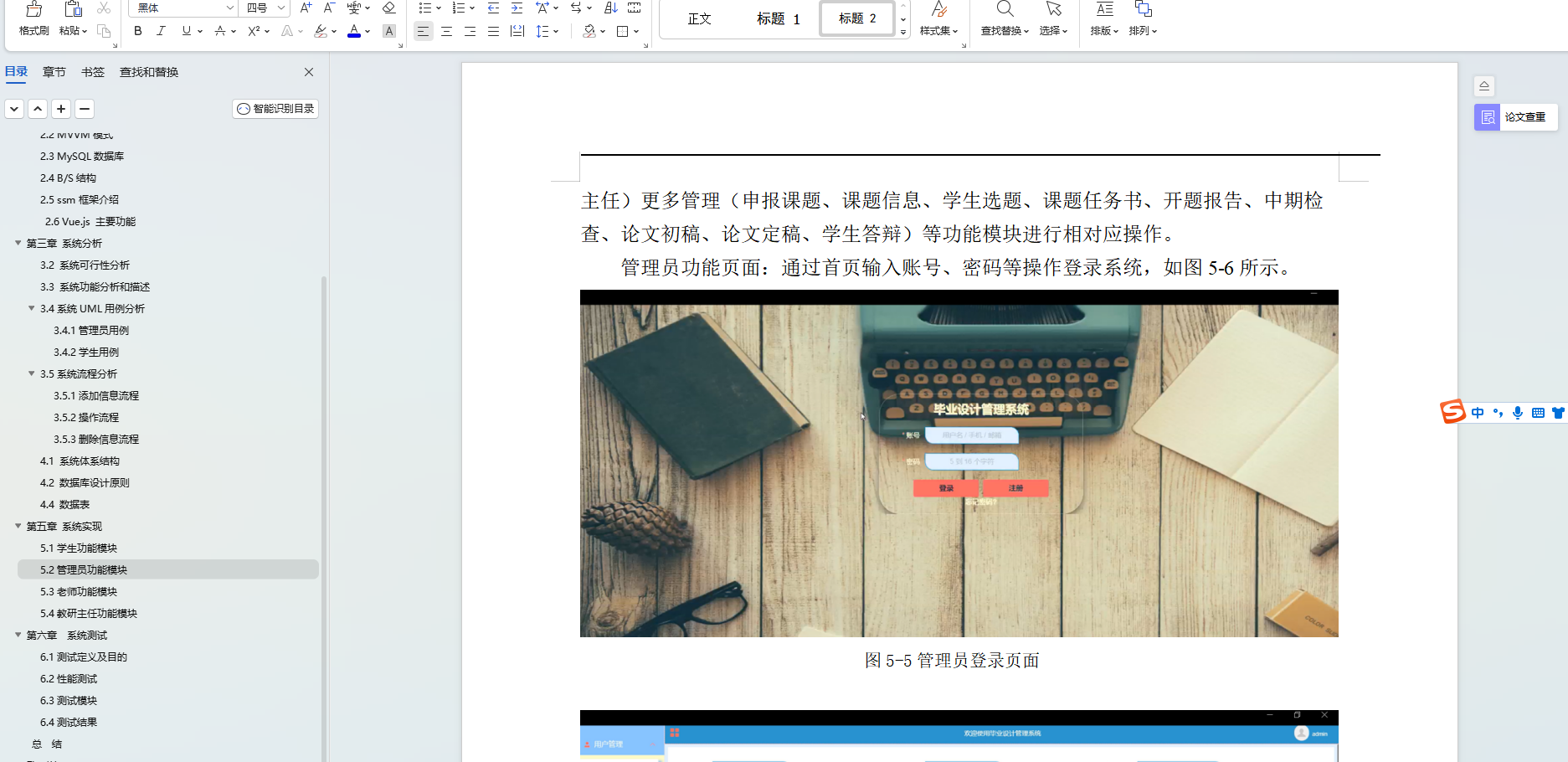
Task: Click the eject icon above 论文查重
Action: (x=1483, y=86)
